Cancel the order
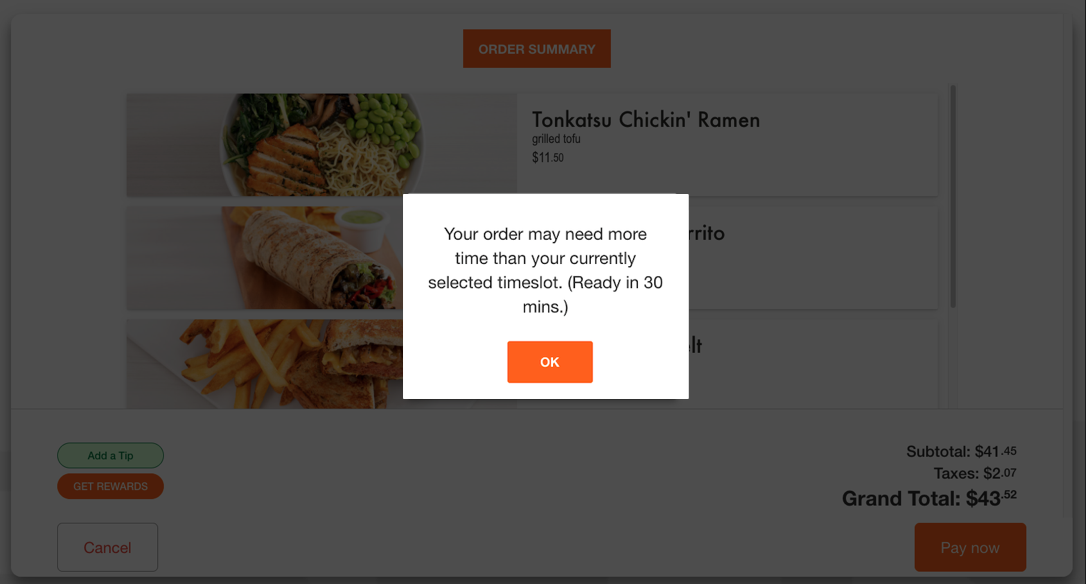This screenshot has width=1086, height=584. 107,547
